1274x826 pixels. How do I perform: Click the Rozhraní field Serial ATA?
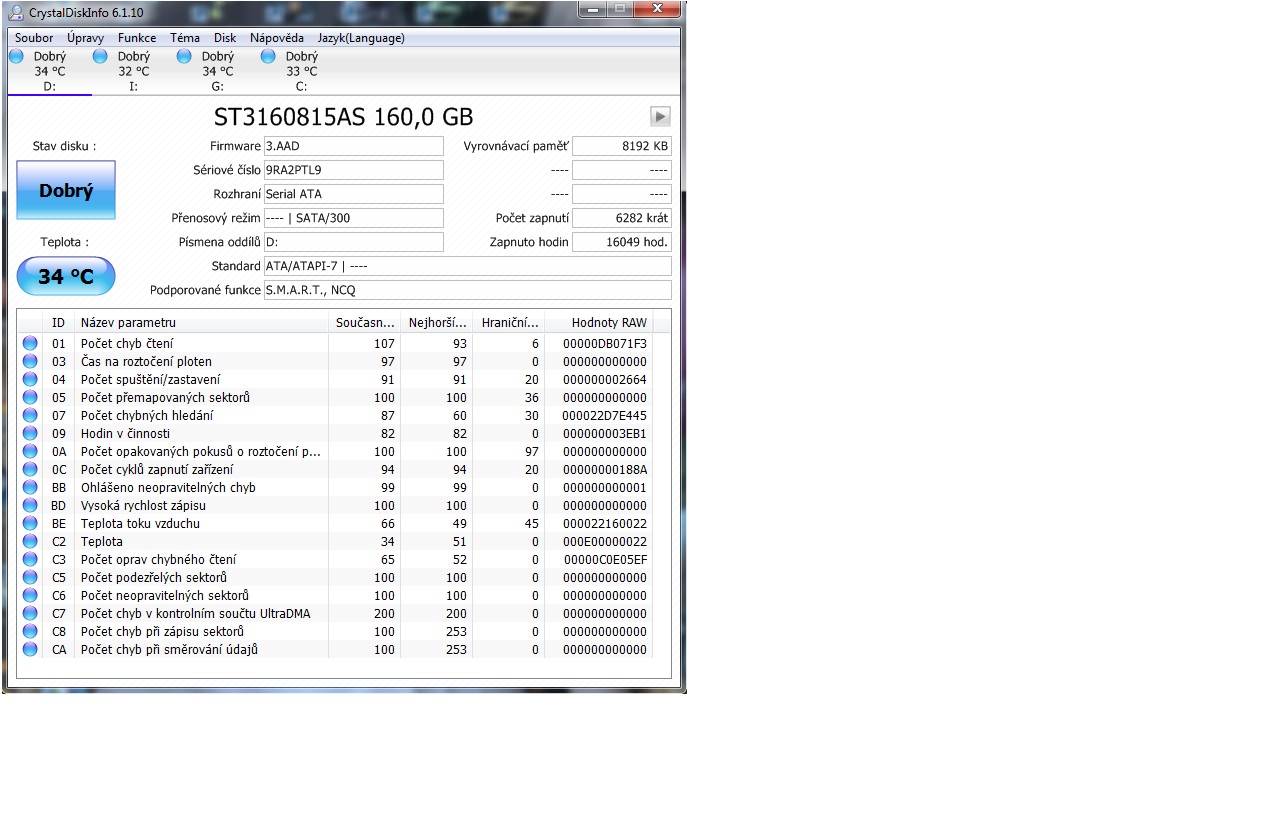[x=353, y=194]
